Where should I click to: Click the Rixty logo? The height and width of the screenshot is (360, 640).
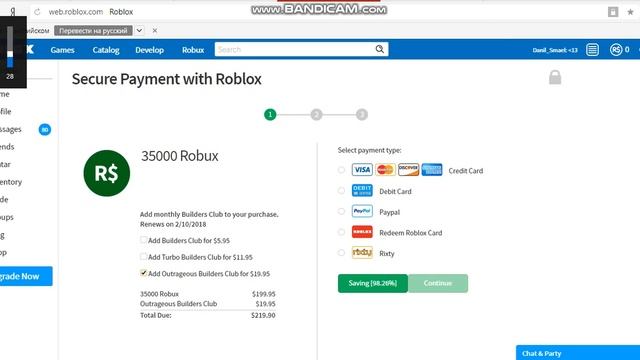coord(362,253)
